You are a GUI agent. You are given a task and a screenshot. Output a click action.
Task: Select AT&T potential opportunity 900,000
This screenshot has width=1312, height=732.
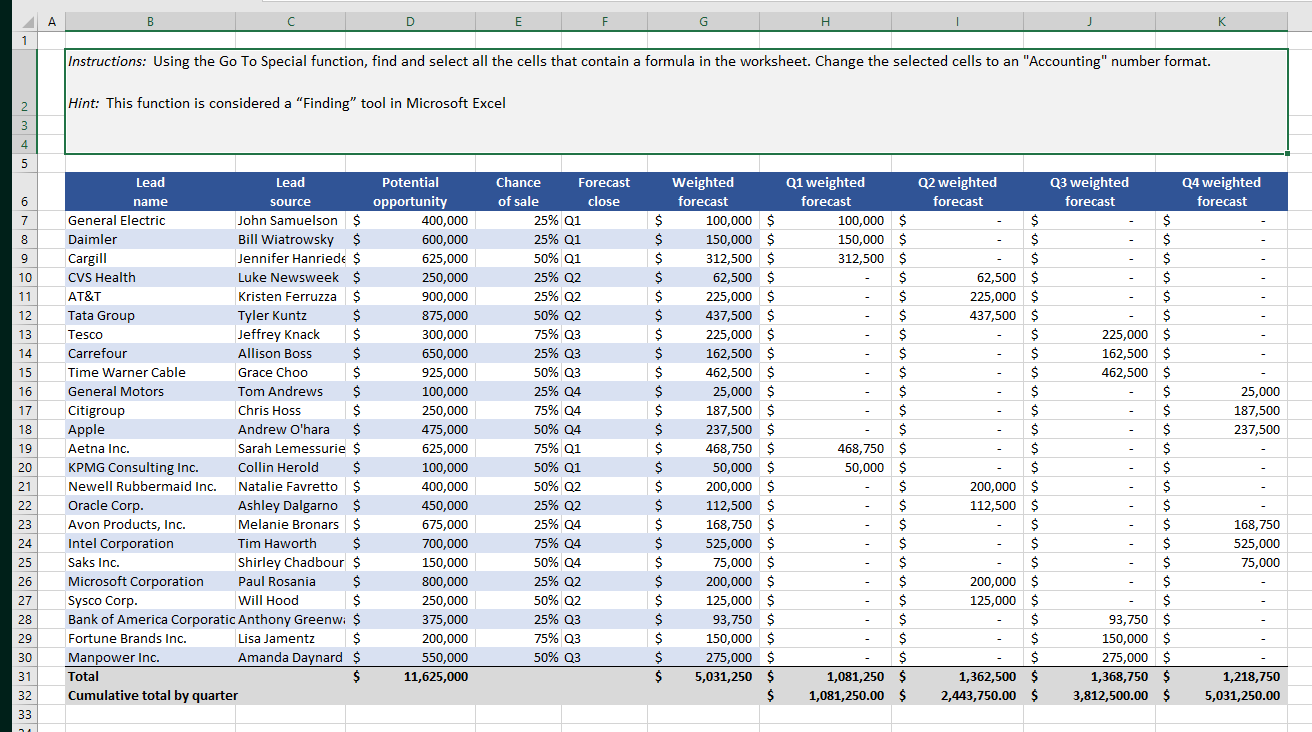click(x=410, y=296)
